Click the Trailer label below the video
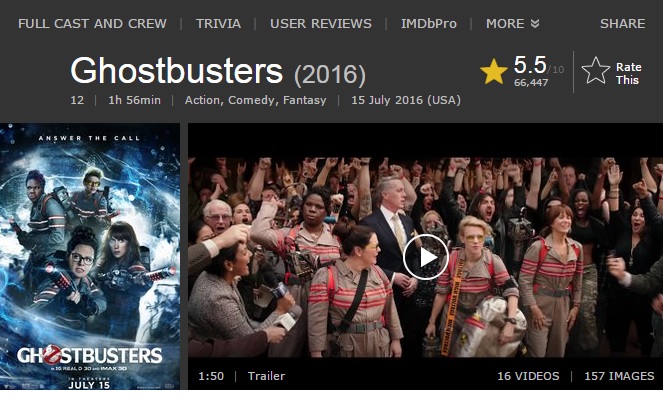 pos(266,376)
